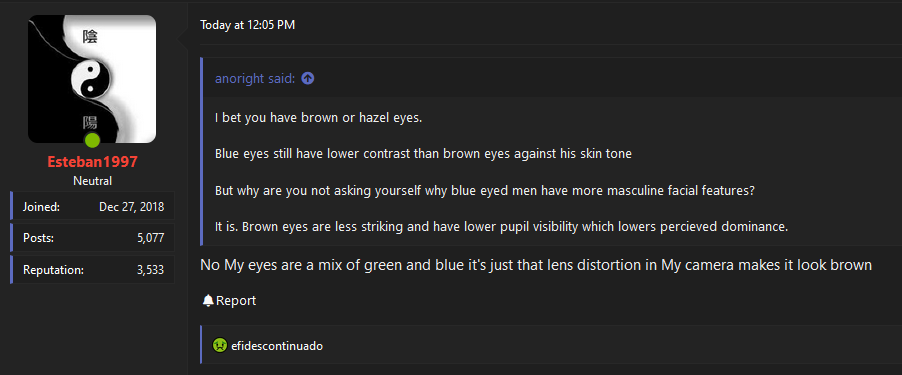The height and width of the screenshot is (375, 902).
Task: Open the yin-yang avatar image
Action: [92, 79]
